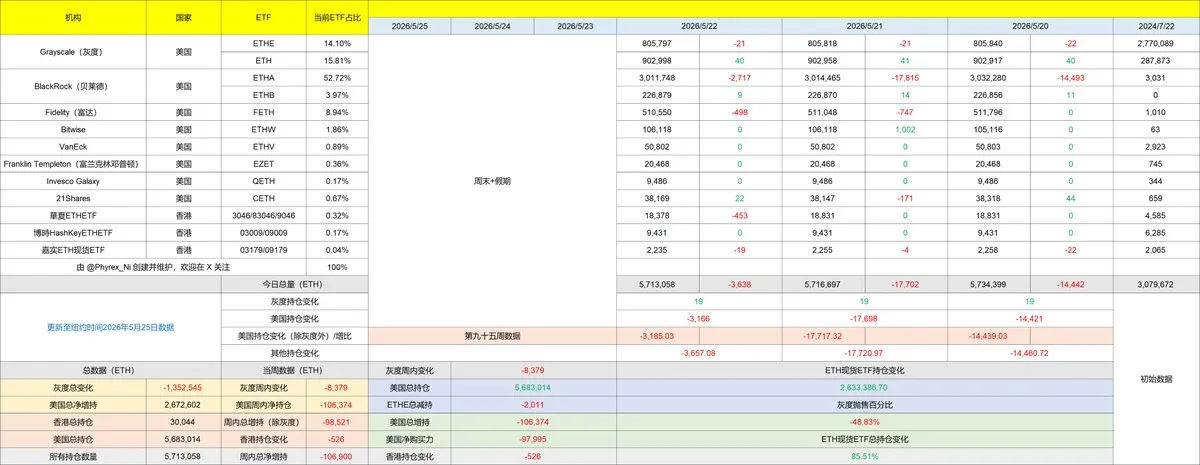Select the Bitwise institution cell
The height and width of the screenshot is (465, 1200).
tap(73, 129)
